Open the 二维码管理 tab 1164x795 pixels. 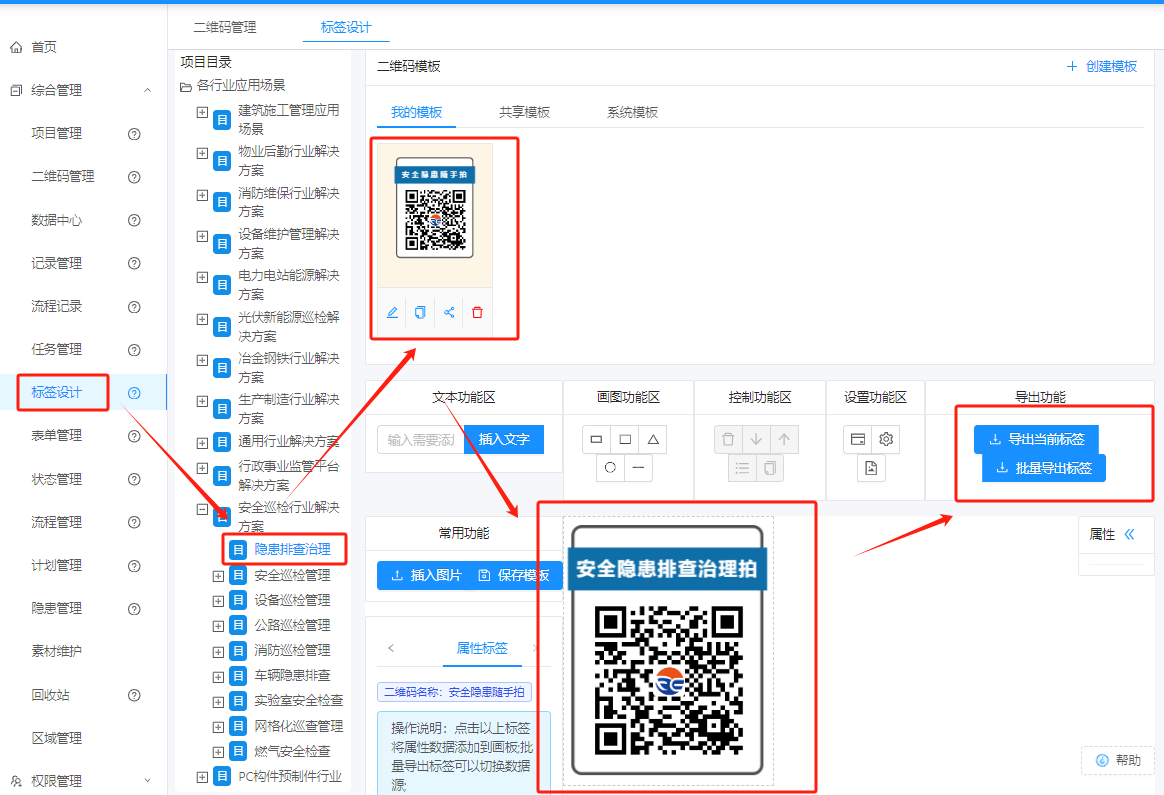point(223,28)
